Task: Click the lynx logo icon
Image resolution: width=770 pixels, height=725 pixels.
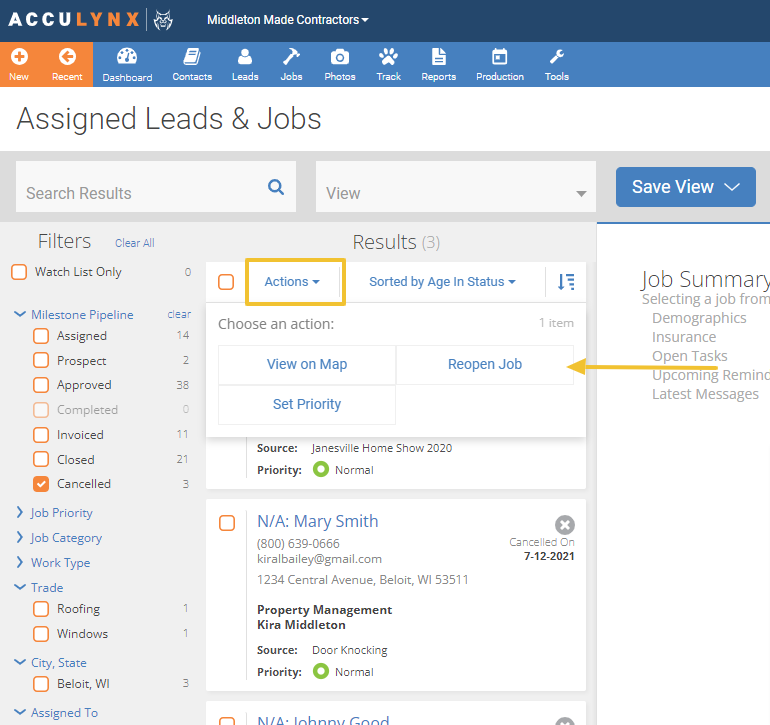Action: pos(163,21)
